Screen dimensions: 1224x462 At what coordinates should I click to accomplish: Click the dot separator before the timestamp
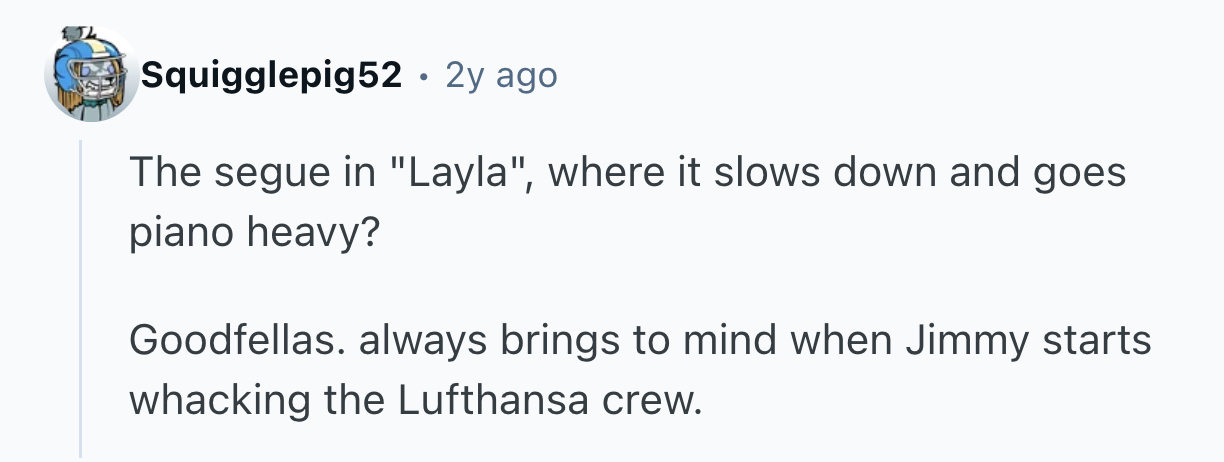point(423,75)
